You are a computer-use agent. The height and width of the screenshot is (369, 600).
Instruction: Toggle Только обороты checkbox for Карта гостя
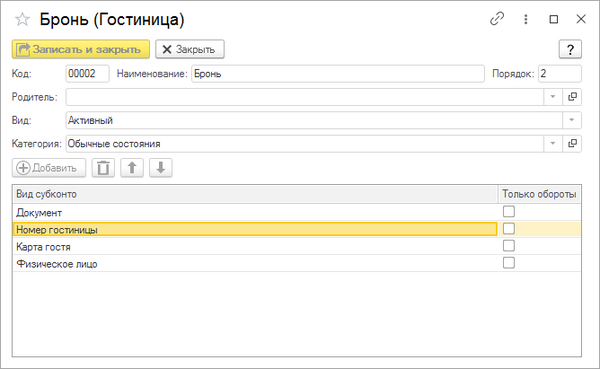(x=509, y=246)
